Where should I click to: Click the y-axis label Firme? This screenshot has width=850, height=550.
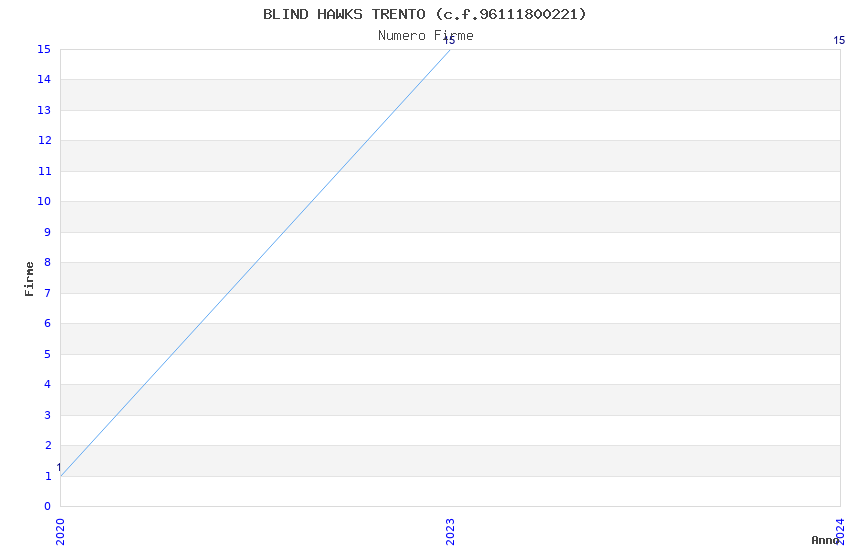click(29, 279)
